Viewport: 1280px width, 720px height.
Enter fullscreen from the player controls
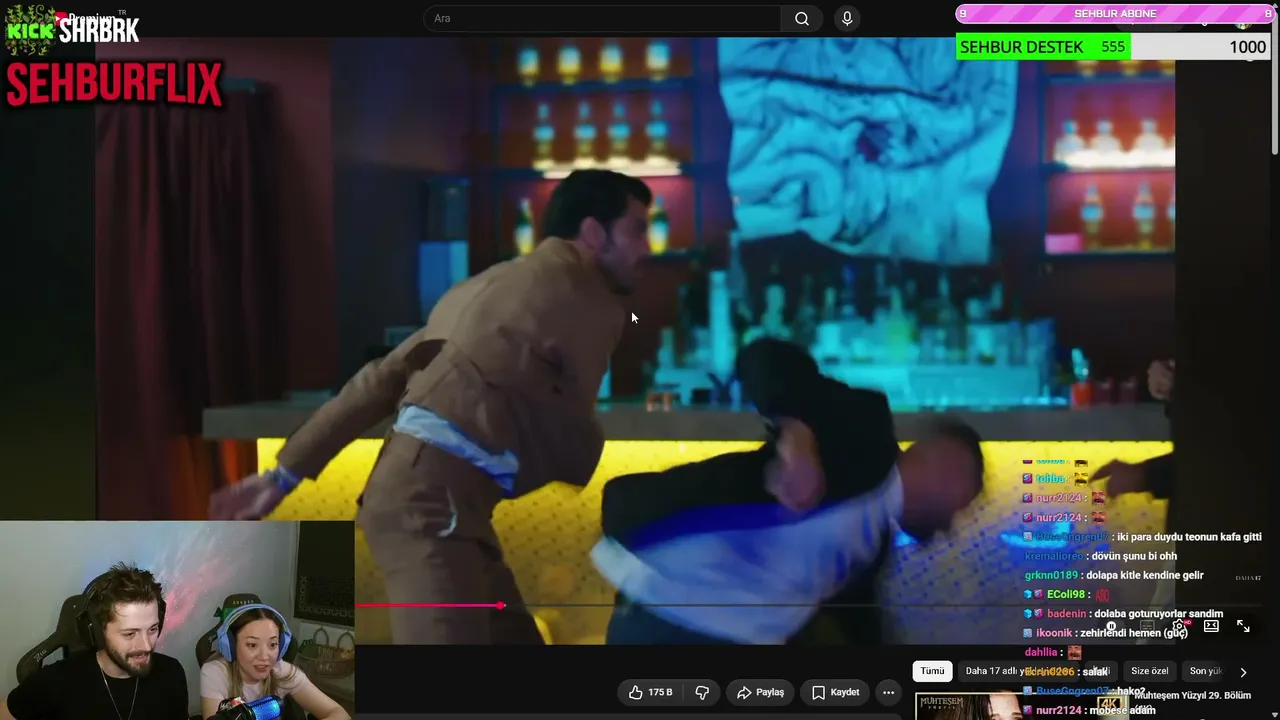pos(1243,626)
